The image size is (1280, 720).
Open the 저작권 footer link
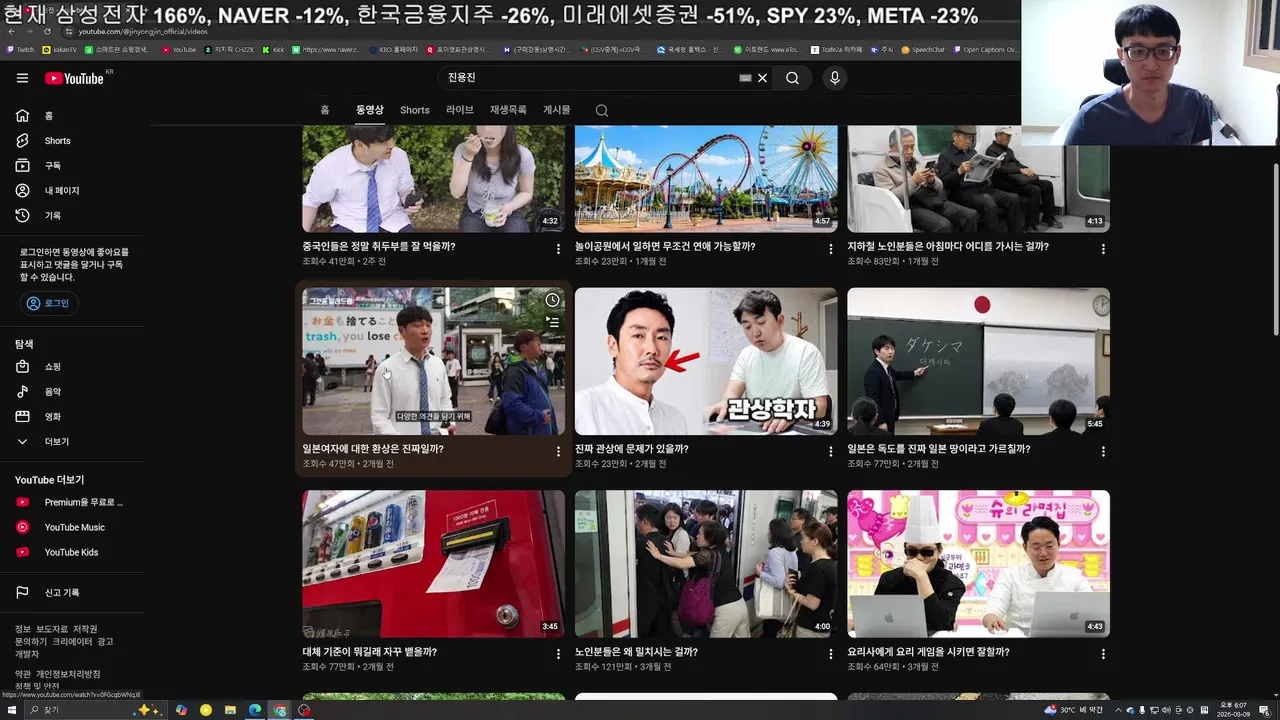(x=85, y=629)
